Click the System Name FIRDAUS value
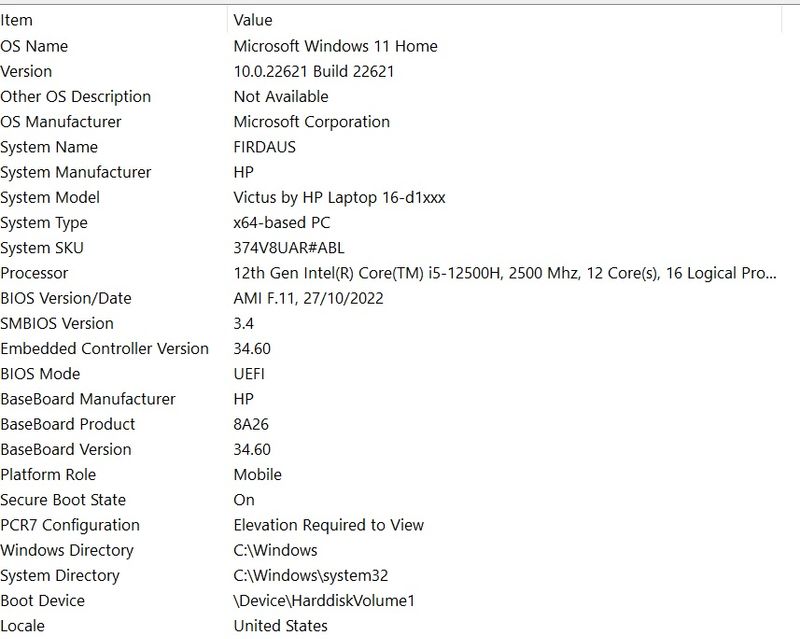This screenshot has width=800, height=639. (x=264, y=147)
